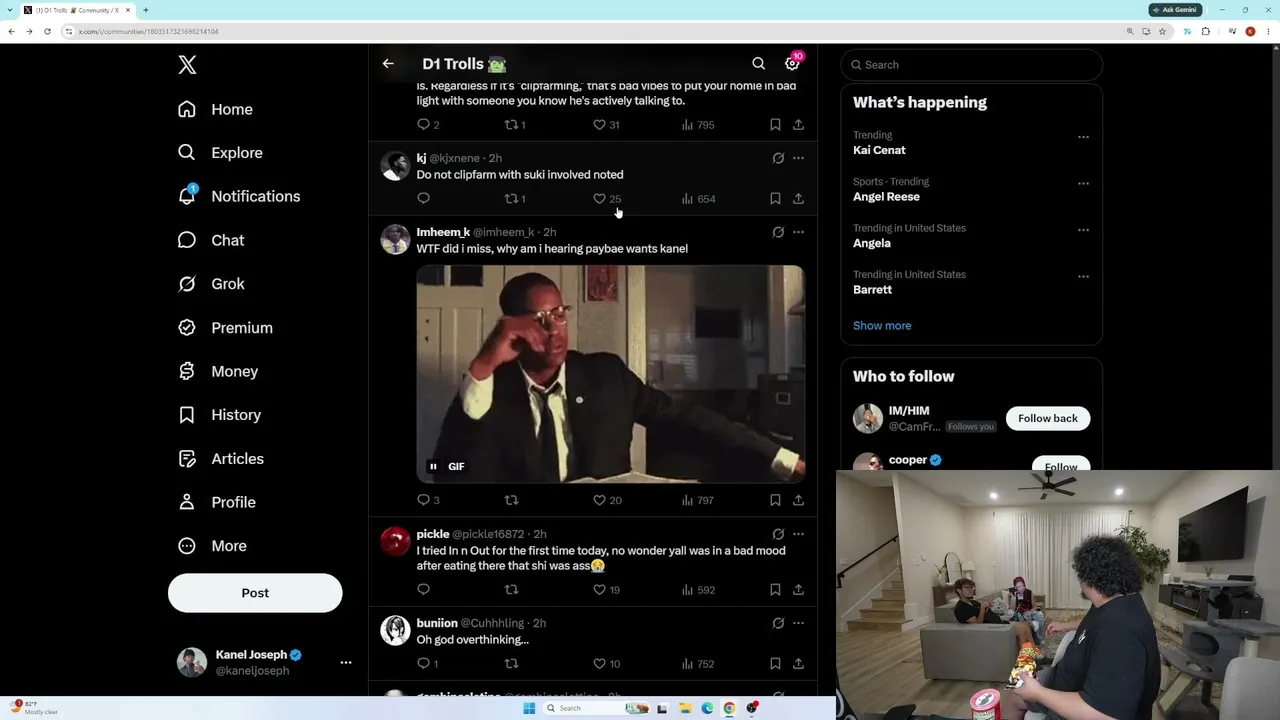Open Grok actions on buniion's post

[778, 623]
